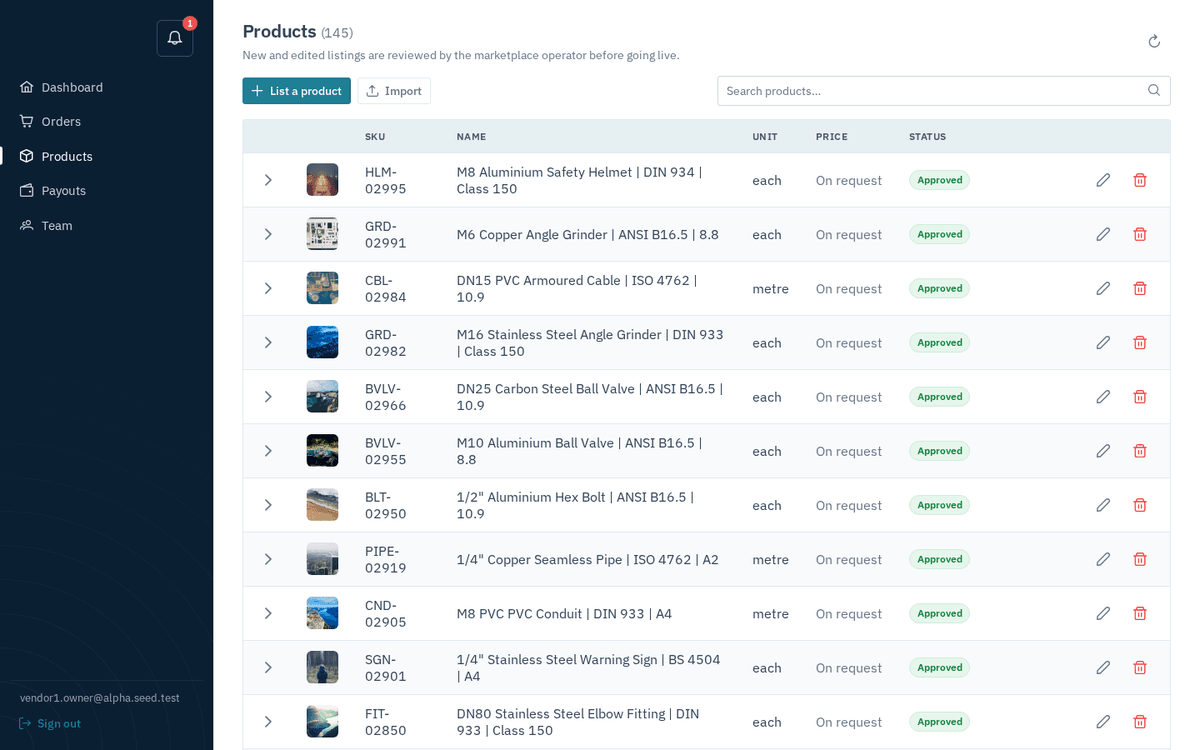Screen dimensions: 1200x750
Task: Edit the BVLV-02955 aluminium ball valve
Action: point(1103,451)
